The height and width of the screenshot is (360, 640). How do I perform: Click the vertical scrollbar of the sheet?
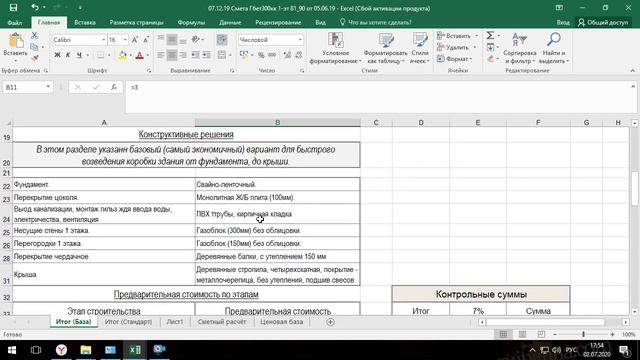635,189
